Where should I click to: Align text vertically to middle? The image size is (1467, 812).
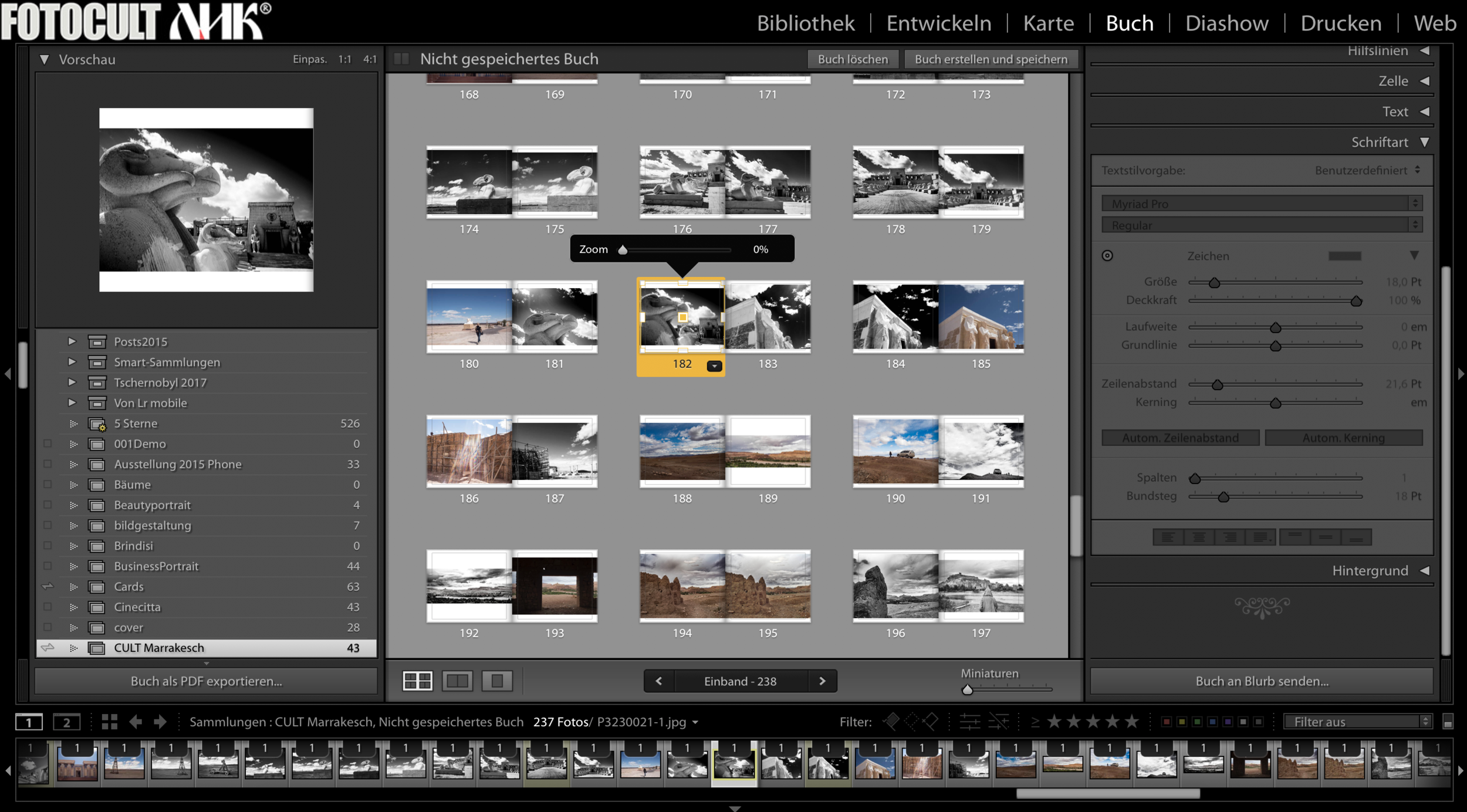1325,537
